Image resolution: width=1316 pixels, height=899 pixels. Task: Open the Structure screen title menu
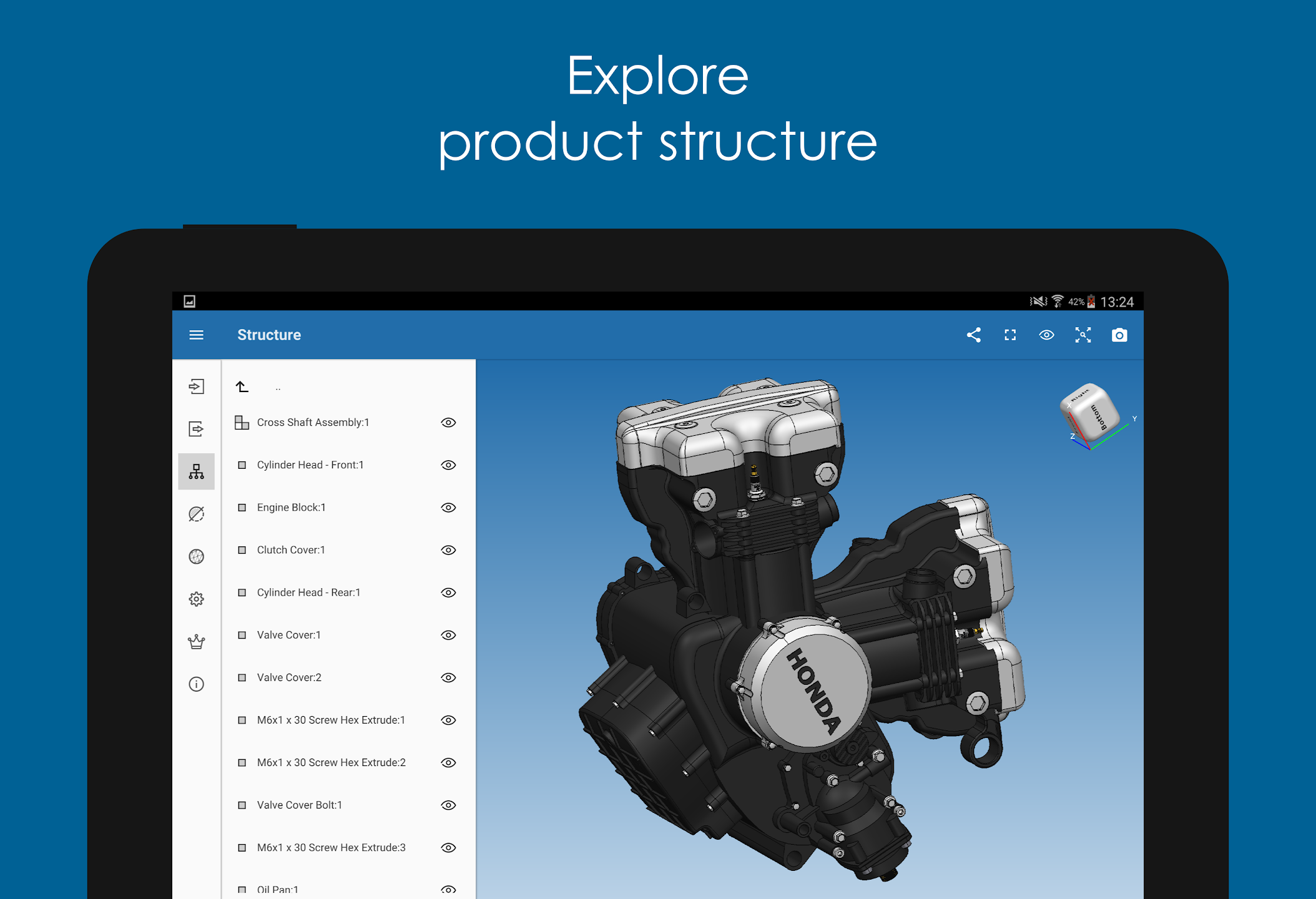pos(269,335)
